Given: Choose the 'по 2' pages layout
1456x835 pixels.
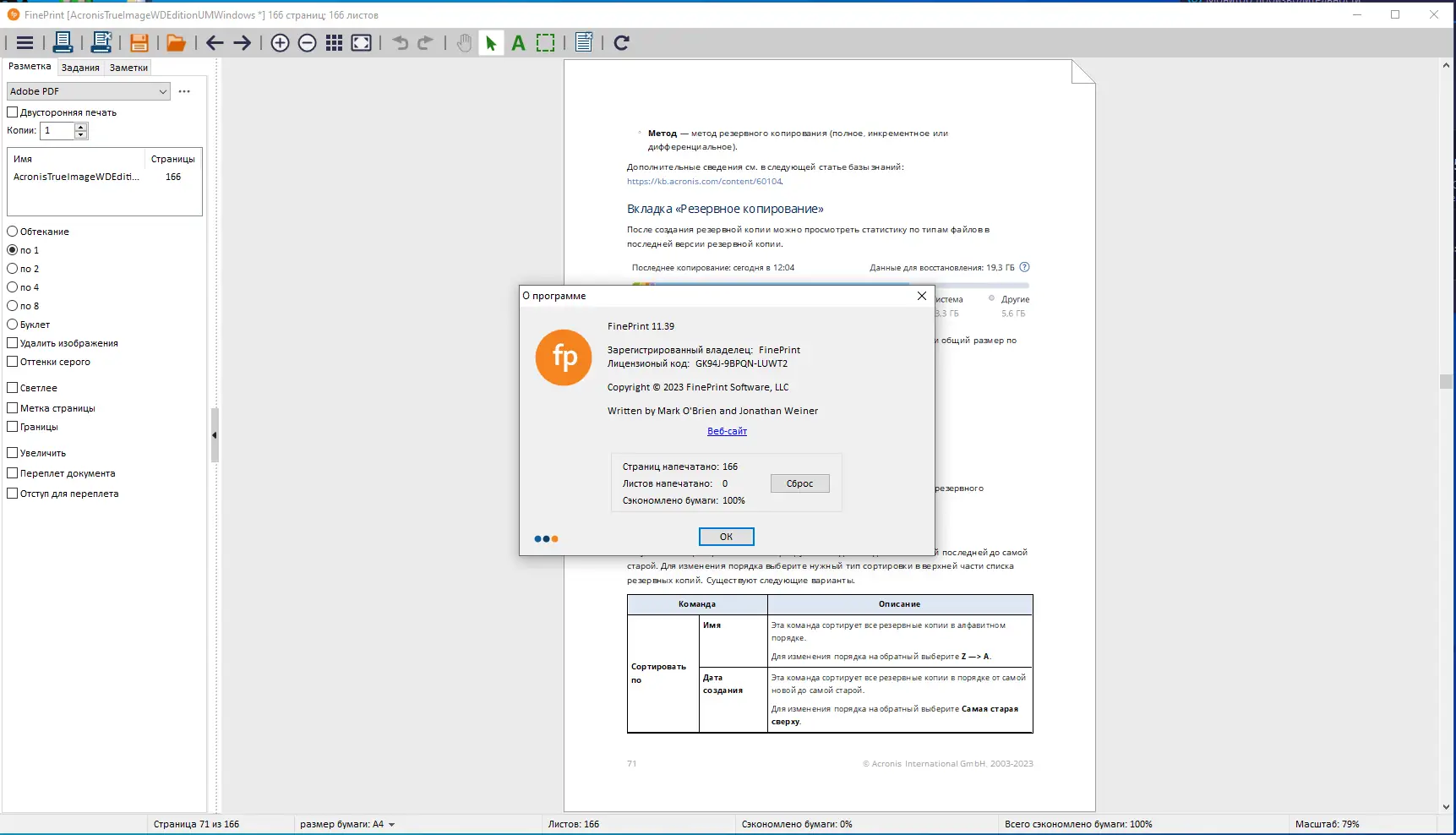Looking at the screenshot, I should (13, 269).
